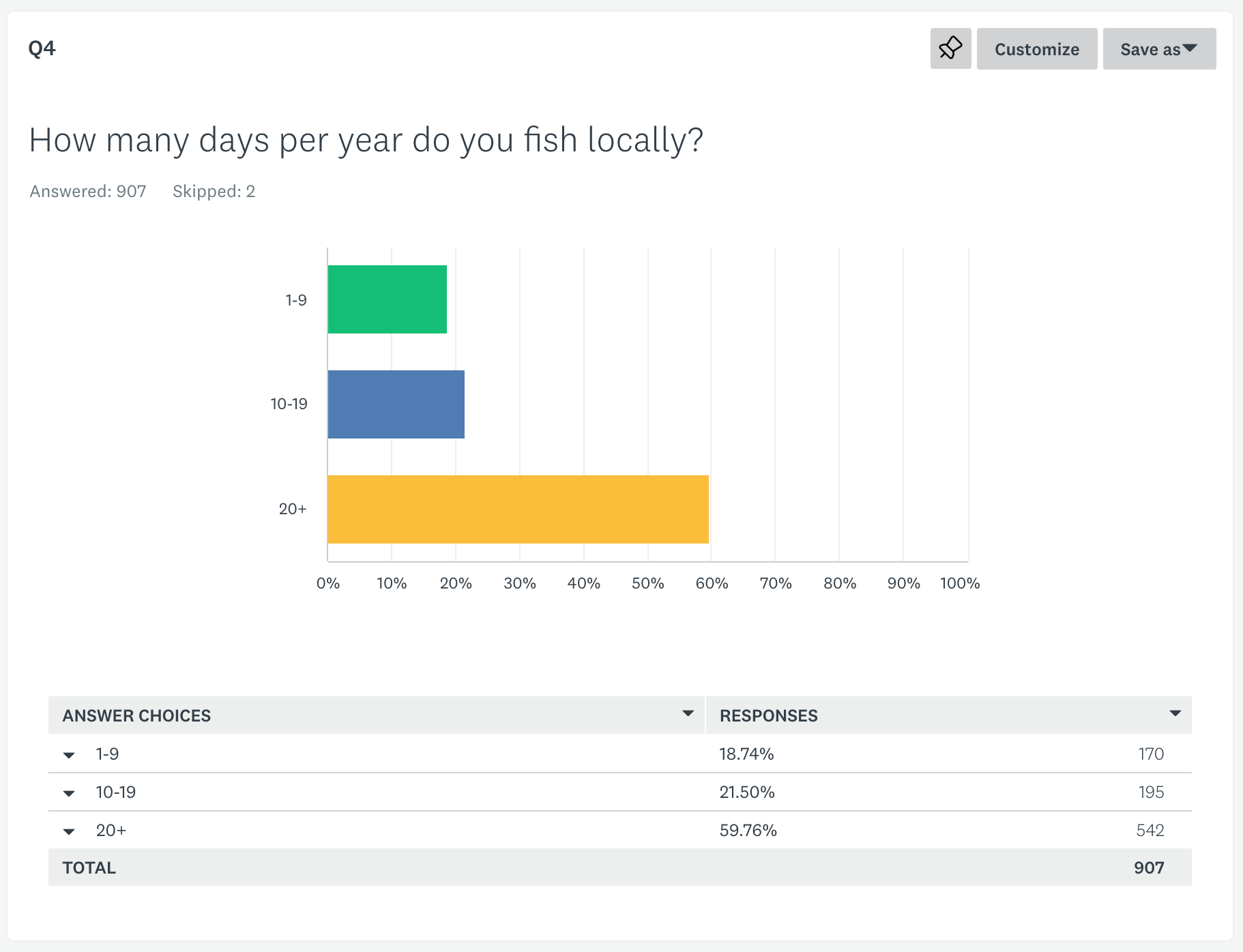
Task: Click the TOTAL row label
Action: click(89, 867)
